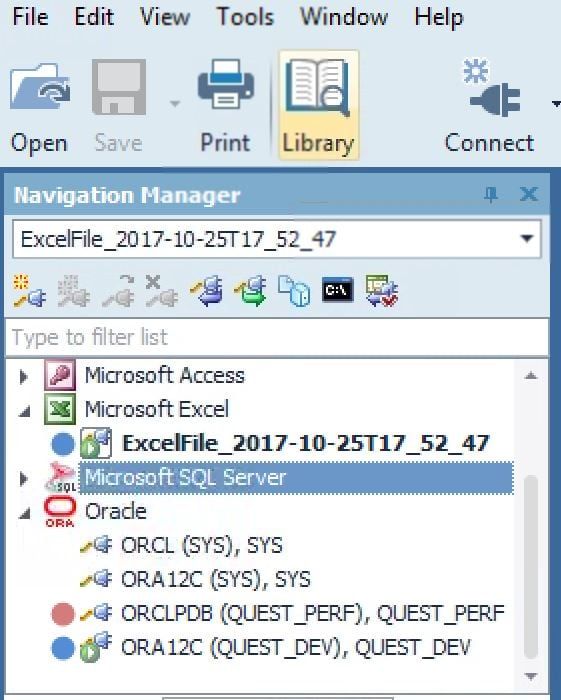
Task: Open the Edit menu
Action: [x=94, y=17]
